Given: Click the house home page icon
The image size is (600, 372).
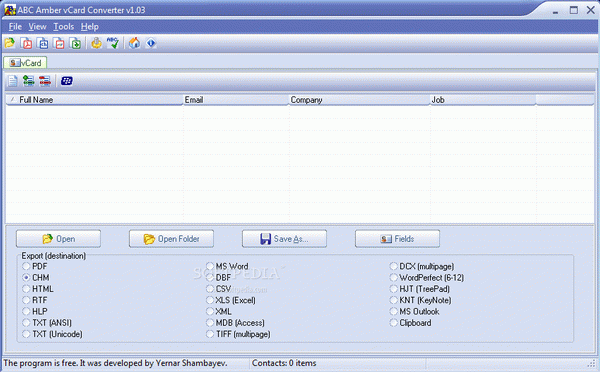Looking at the screenshot, I should tap(134, 43).
